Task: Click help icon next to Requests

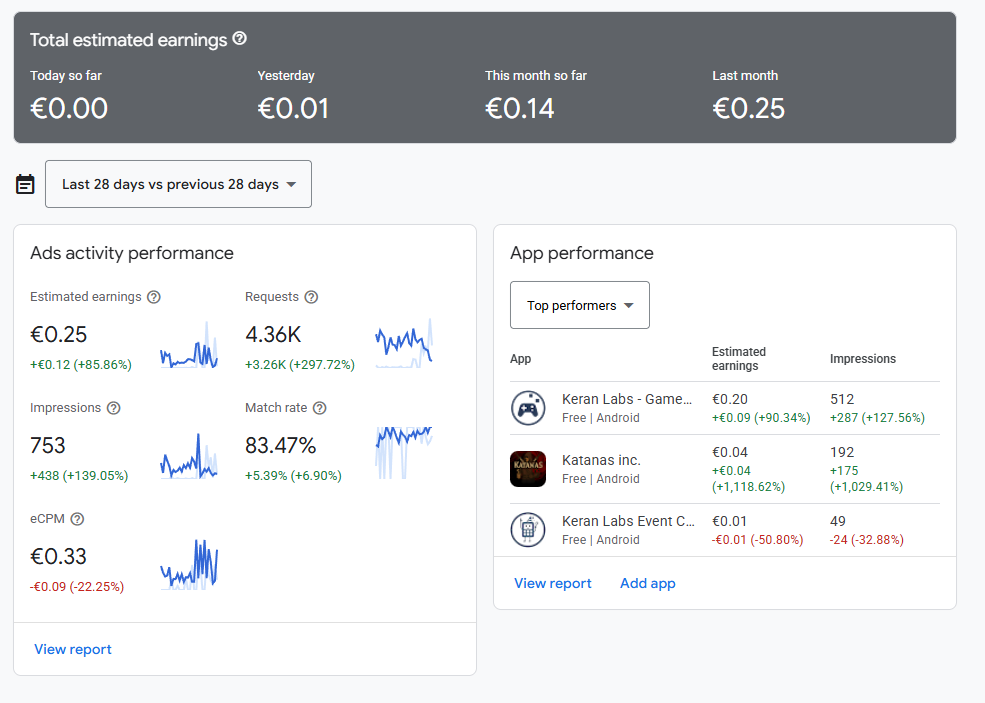Action: 311,297
